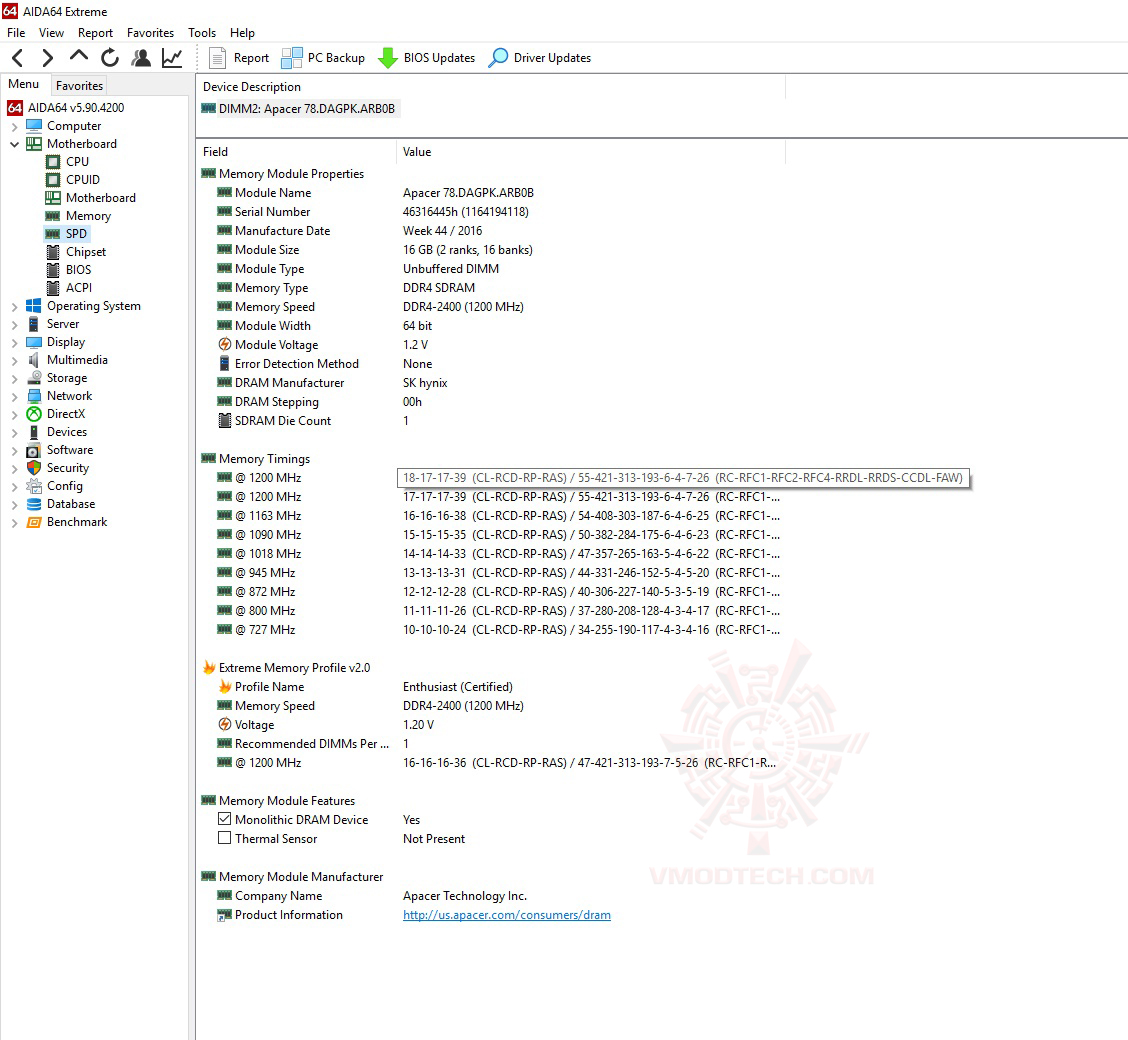
Task: Click the up-level arrow toolbar icon
Action: (78, 56)
